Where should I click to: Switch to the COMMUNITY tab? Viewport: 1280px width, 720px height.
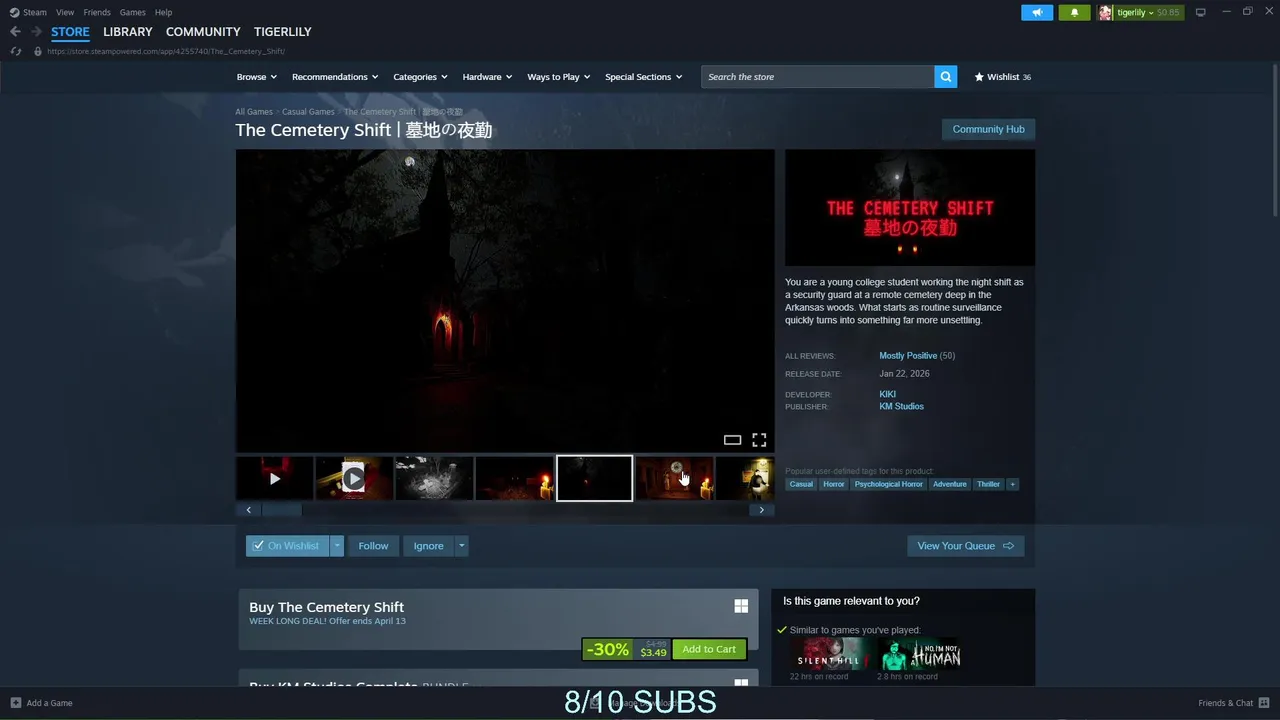[x=203, y=32]
